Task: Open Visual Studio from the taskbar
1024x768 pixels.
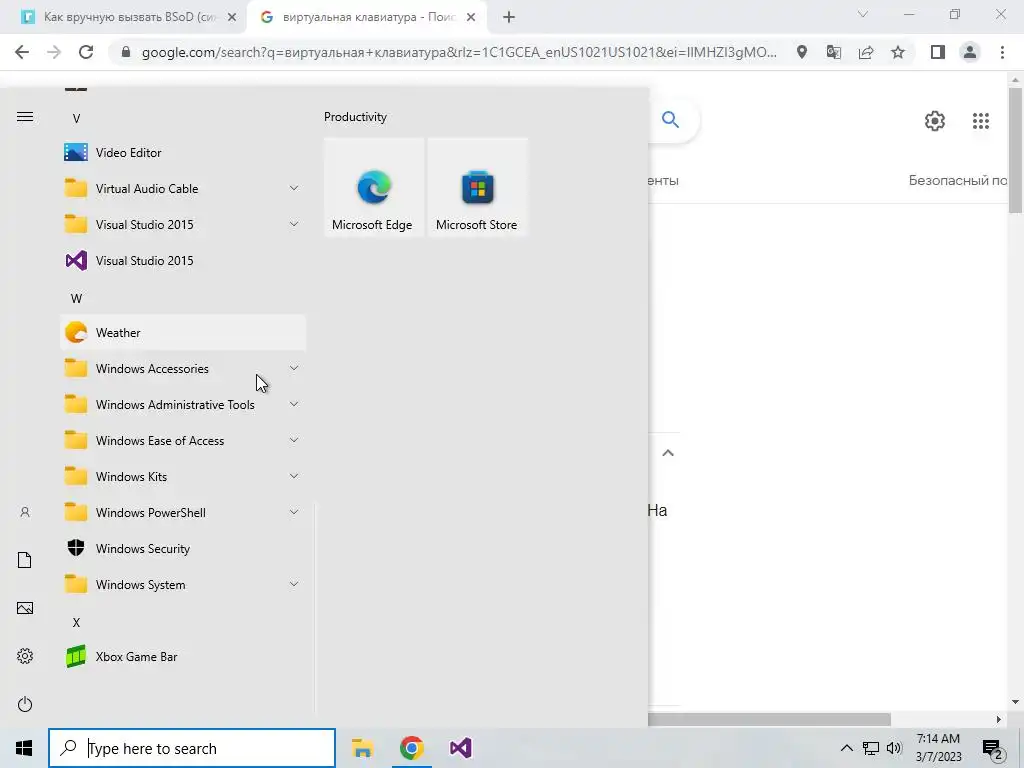Action: coord(460,748)
